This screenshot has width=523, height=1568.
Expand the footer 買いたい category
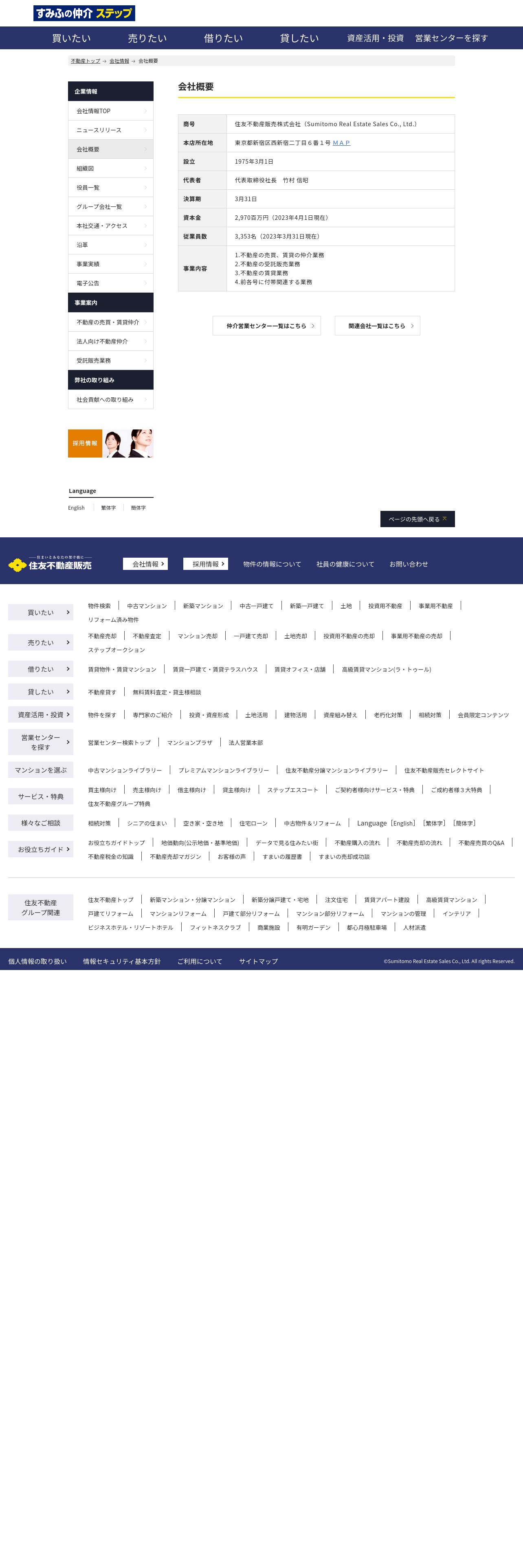(x=41, y=612)
